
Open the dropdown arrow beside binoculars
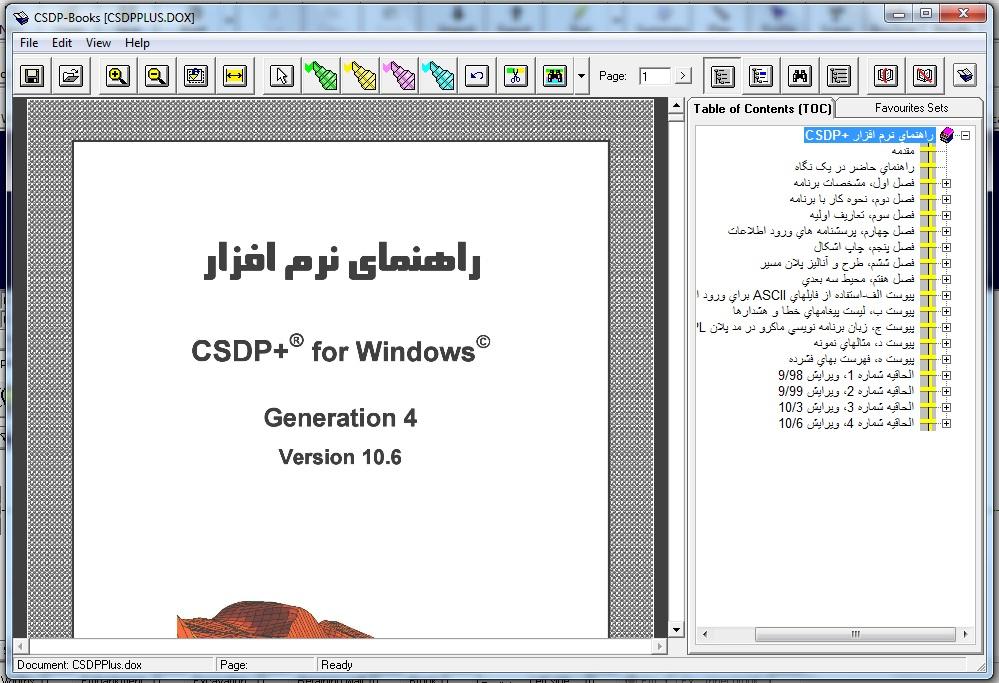(x=581, y=76)
